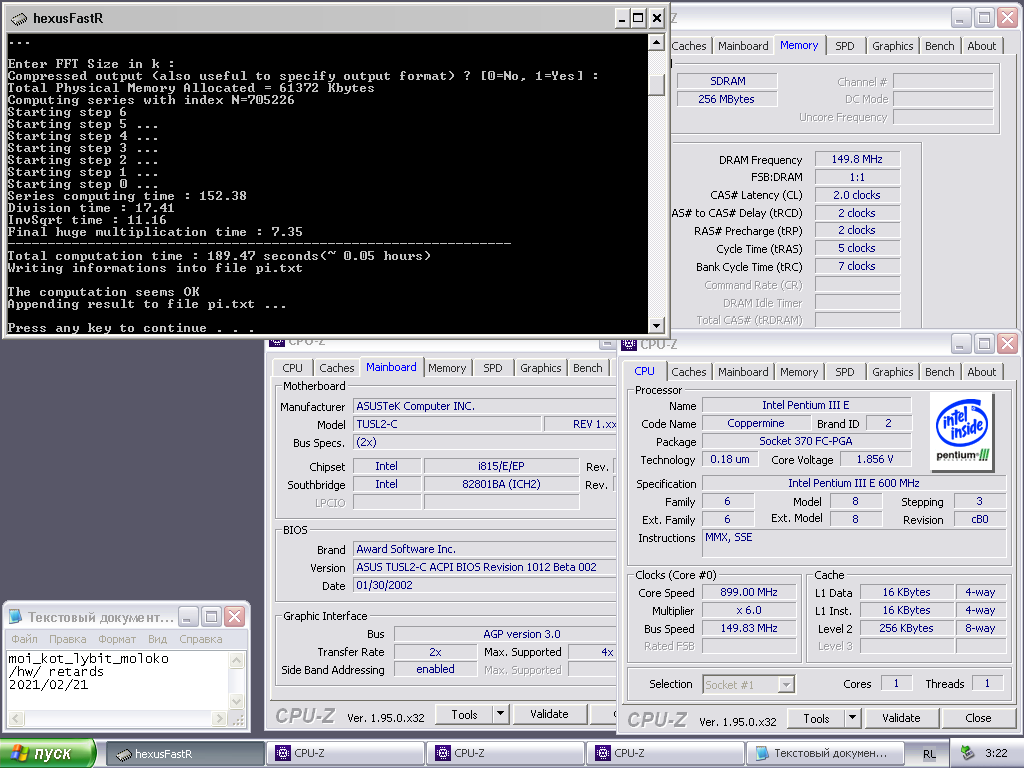Open Правка menu in Notepad
Image resolution: width=1024 pixels, height=768 pixels.
pyautogui.click(x=67, y=639)
